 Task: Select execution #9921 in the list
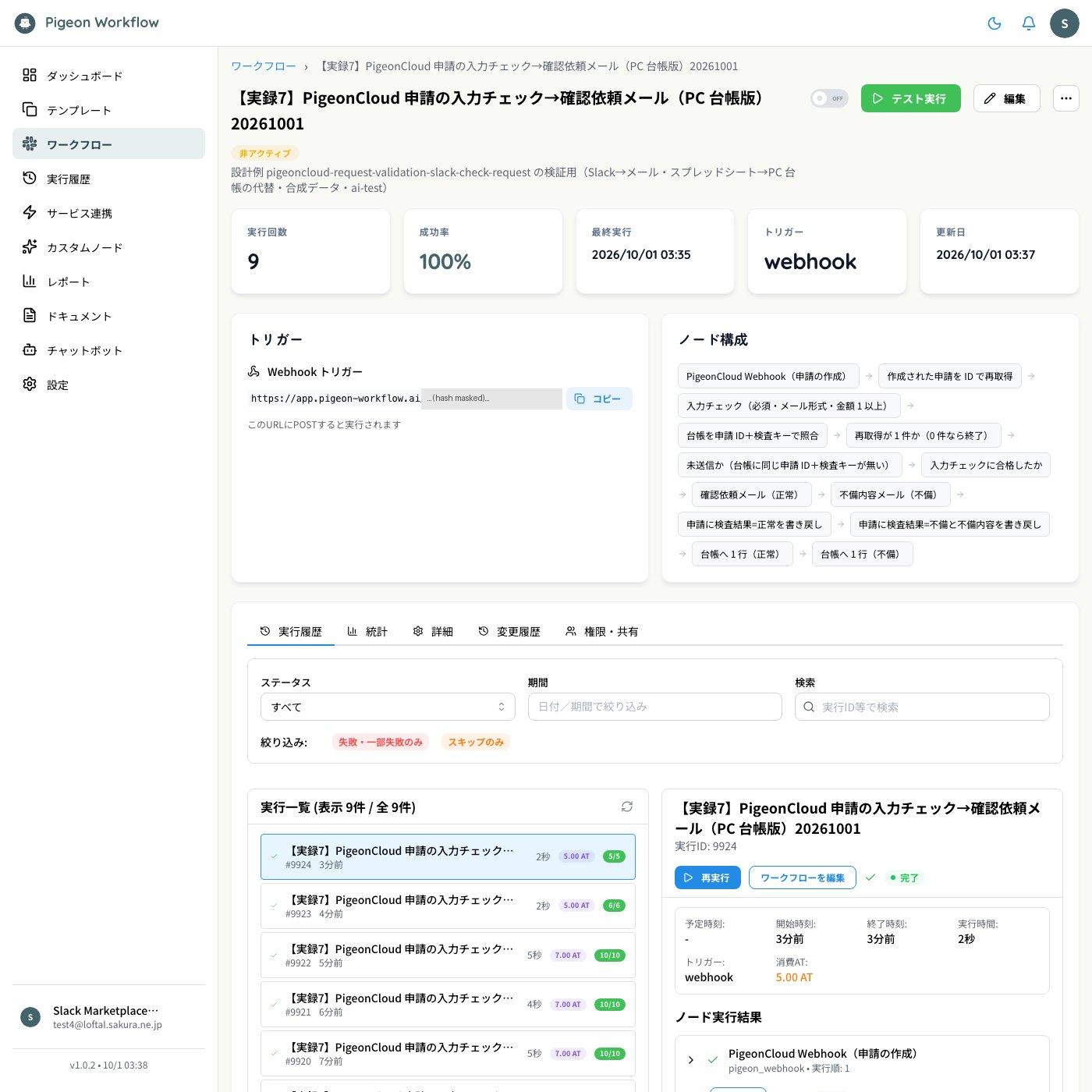448,1004
